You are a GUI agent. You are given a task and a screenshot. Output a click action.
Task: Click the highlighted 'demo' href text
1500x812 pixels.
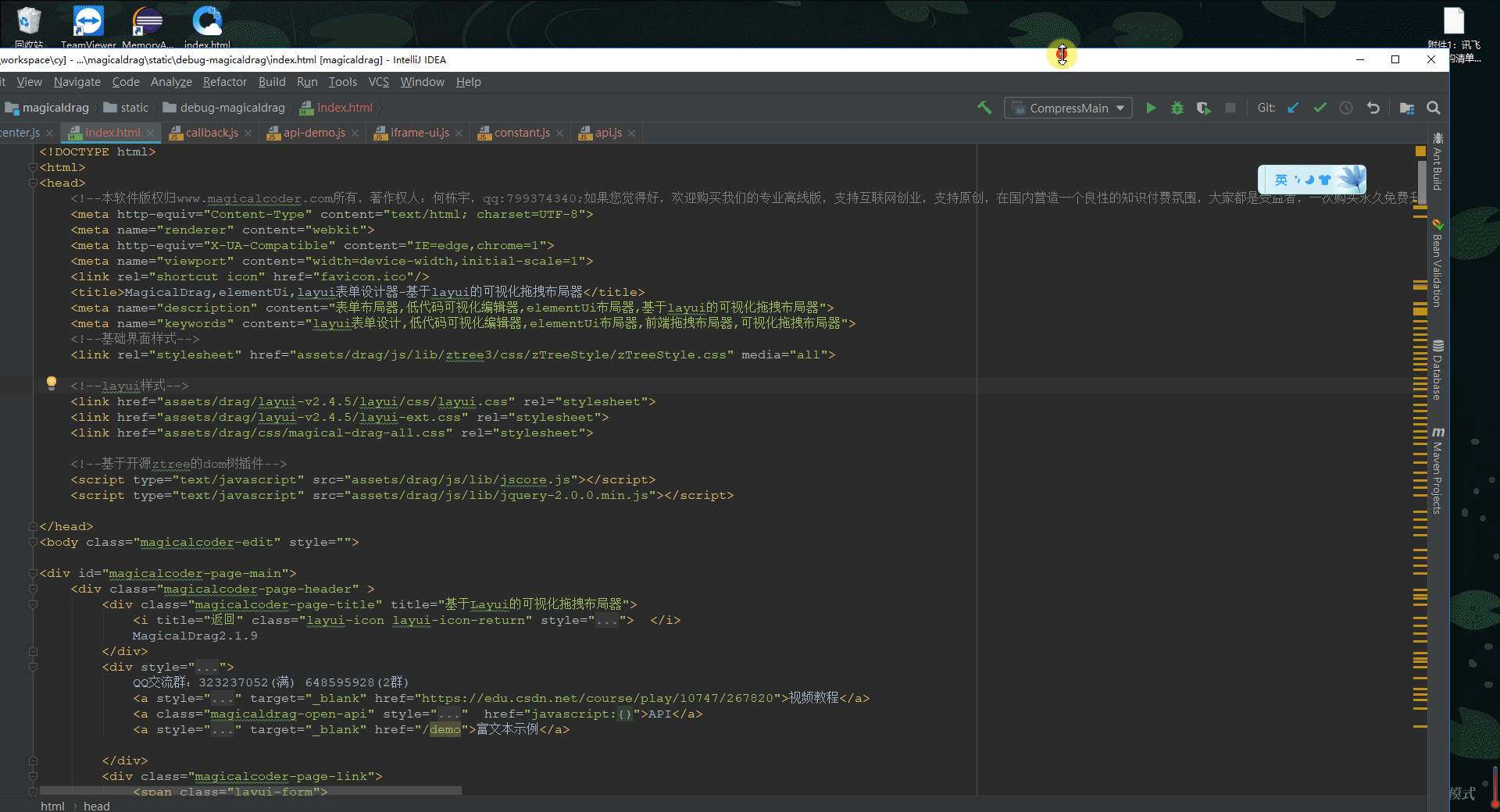[x=445, y=729]
